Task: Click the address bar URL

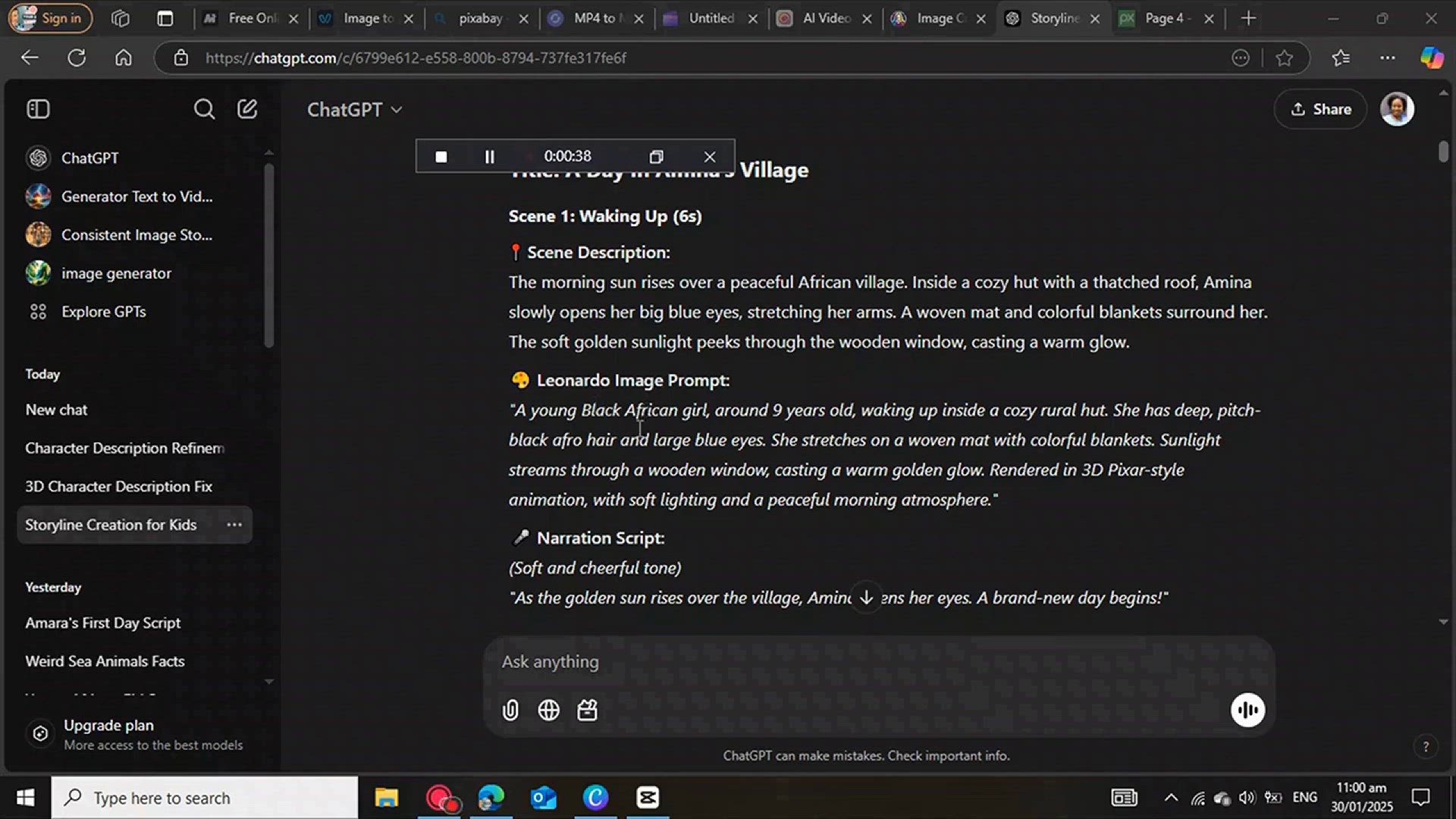Action: [x=416, y=58]
